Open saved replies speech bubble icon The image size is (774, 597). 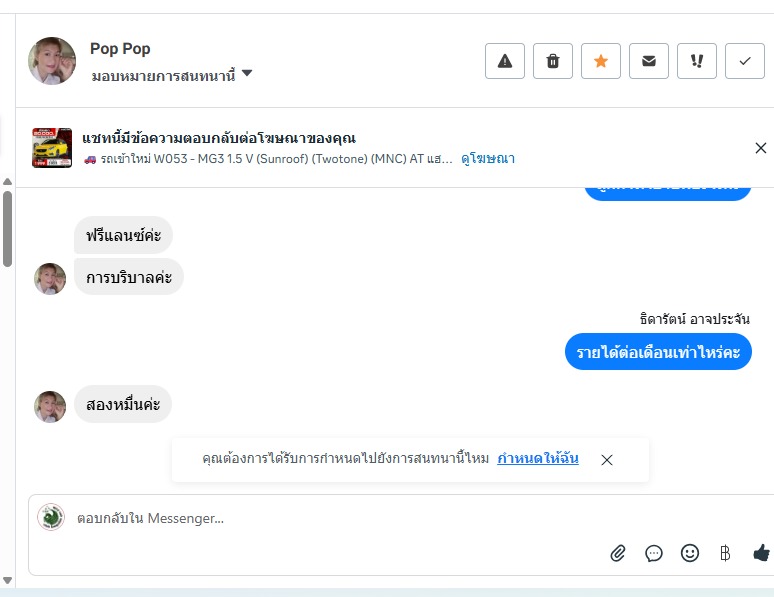[654, 553]
